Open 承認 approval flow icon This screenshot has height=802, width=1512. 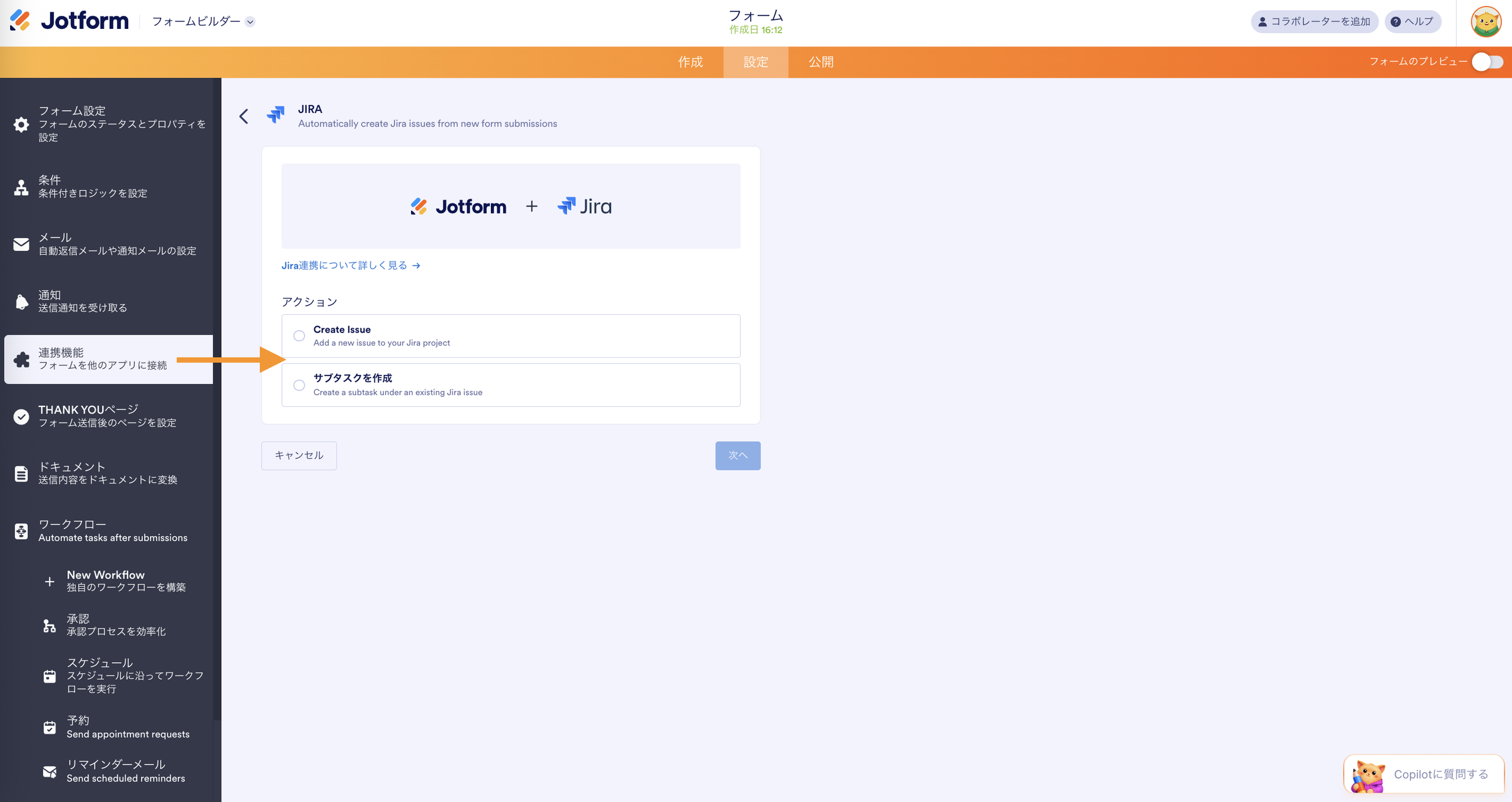coord(50,625)
